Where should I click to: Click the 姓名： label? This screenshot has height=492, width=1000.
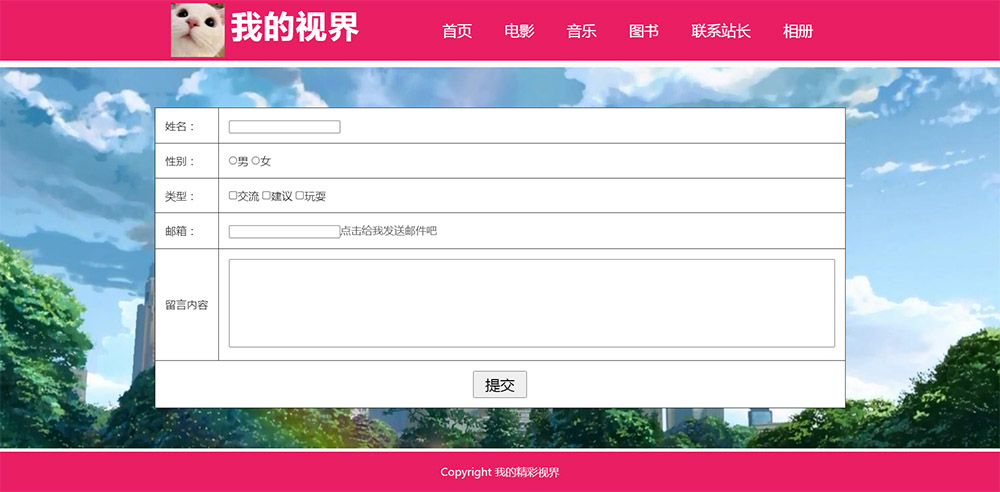(180, 126)
